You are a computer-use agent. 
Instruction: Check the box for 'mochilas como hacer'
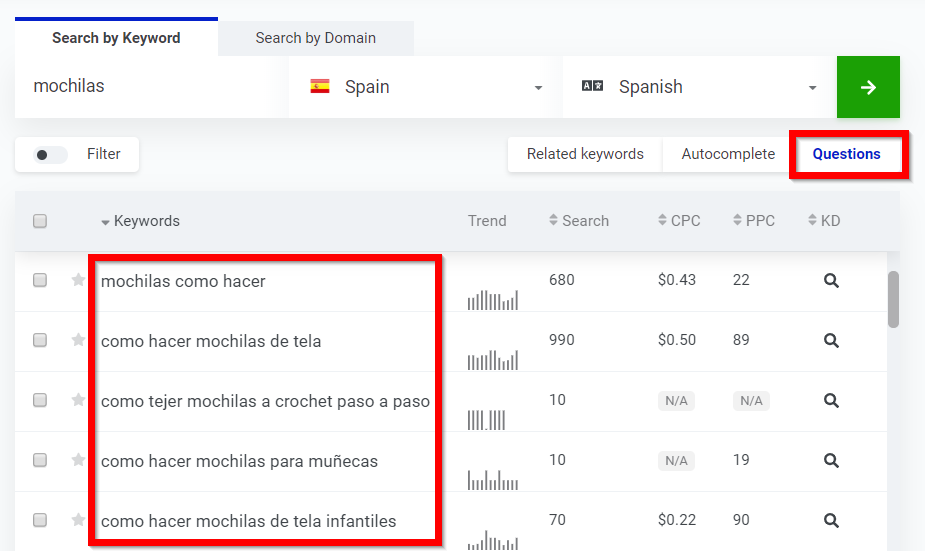(40, 281)
